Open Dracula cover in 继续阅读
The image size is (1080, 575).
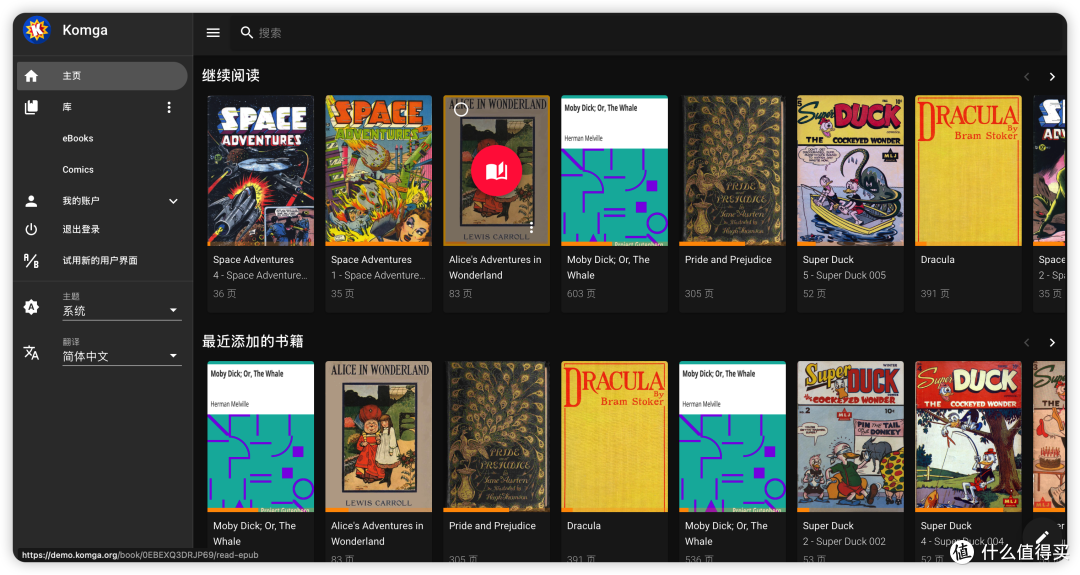(968, 170)
